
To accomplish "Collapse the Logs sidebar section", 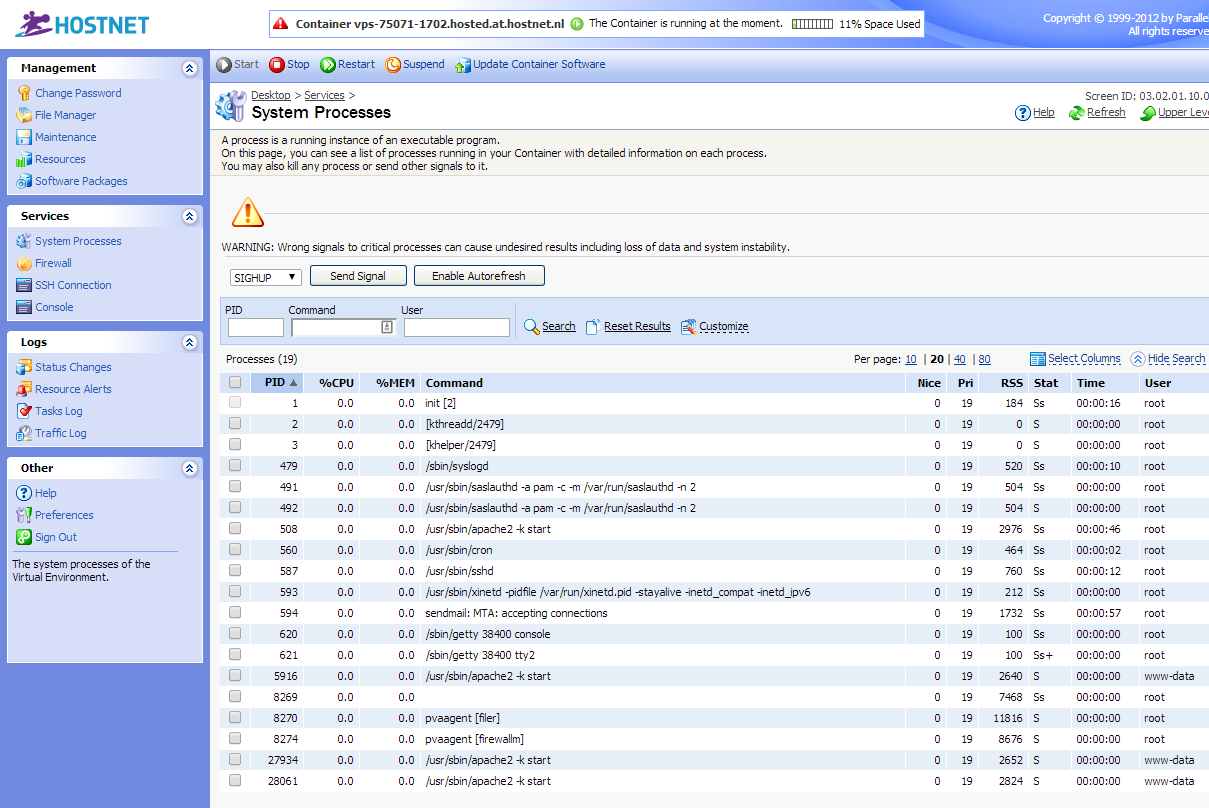I will 190,342.
